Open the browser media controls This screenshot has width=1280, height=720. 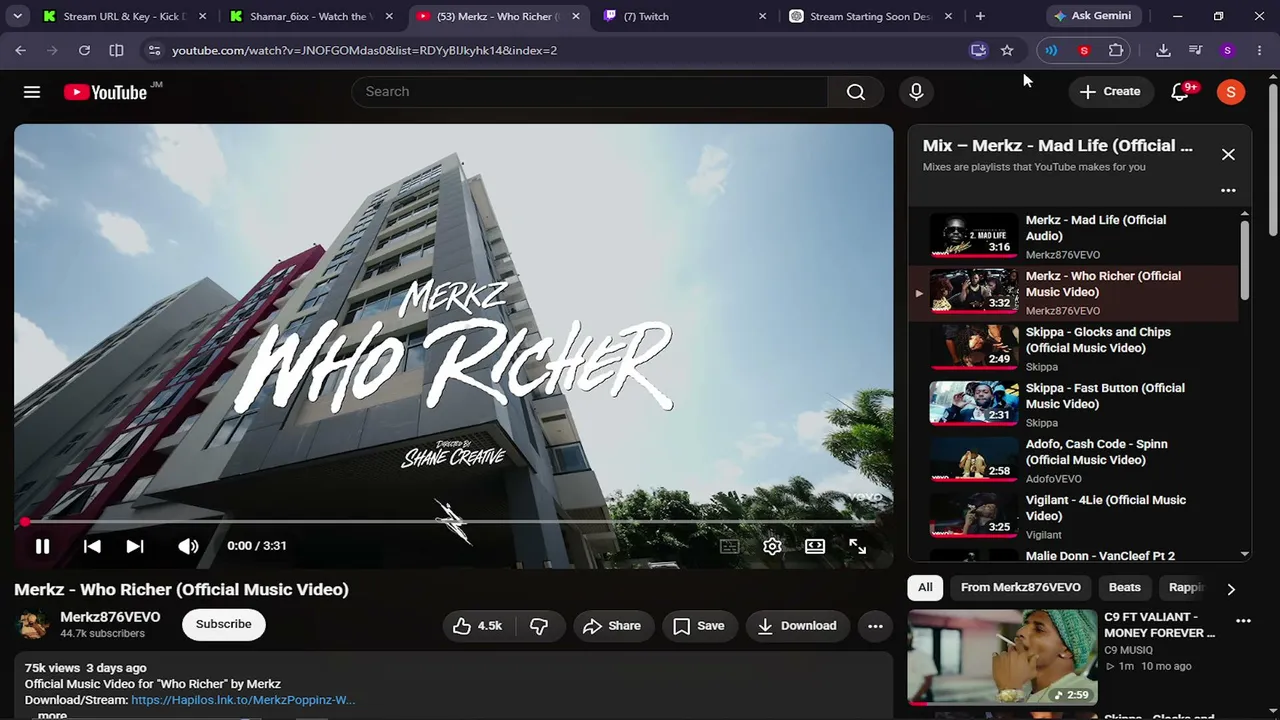pyautogui.click(x=1195, y=50)
